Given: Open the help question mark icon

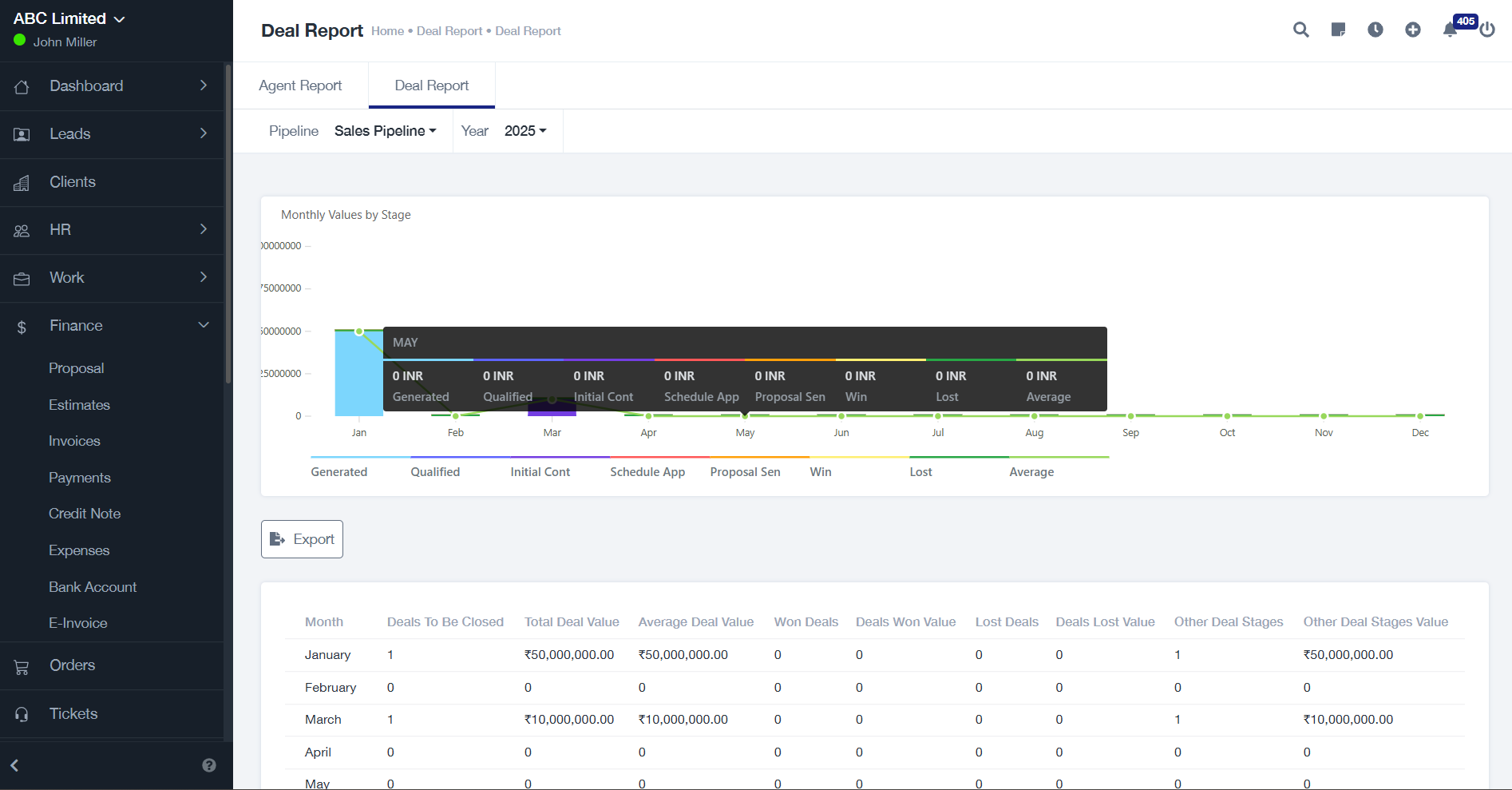Looking at the screenshot, I should click(209, 765).
